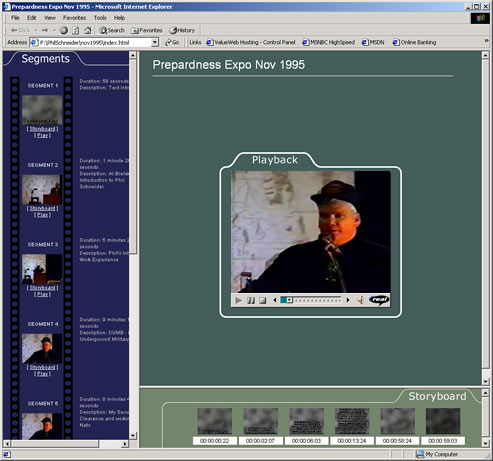Go forward with the Forward arrow
The width and height of the screenshot is (493, 461).
click(45, 30)
